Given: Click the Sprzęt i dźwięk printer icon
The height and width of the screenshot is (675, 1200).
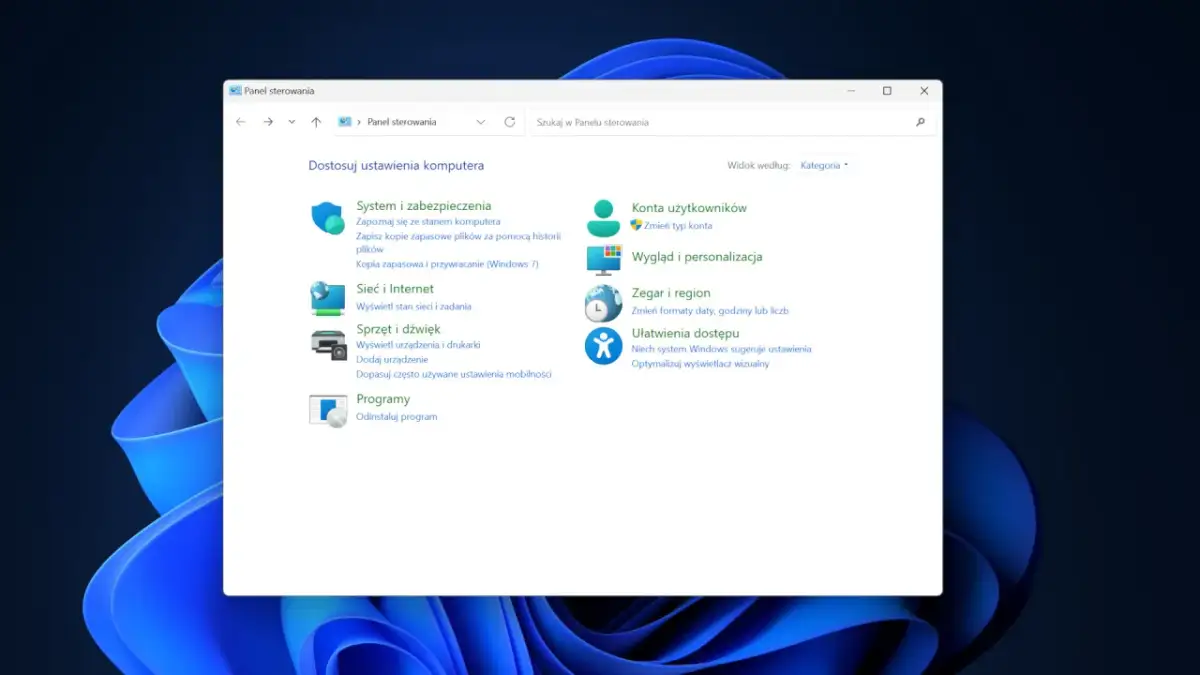Looking at the screenshot, I should click(327, 344).
